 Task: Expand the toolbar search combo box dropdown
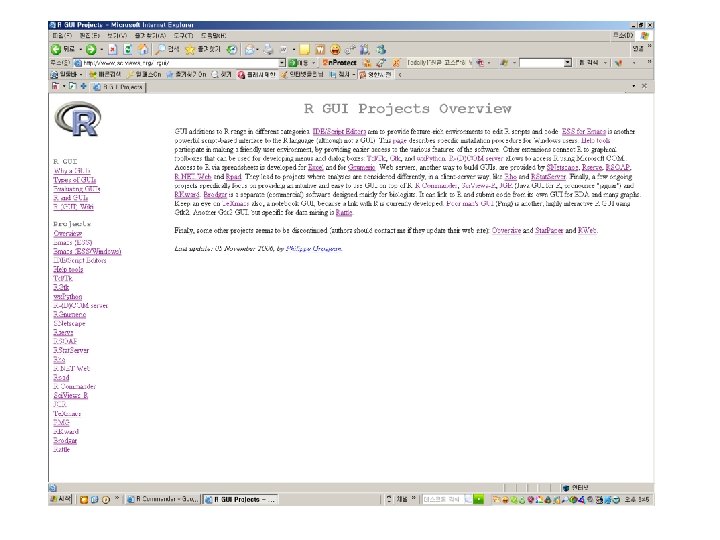[x=568, y=62]
